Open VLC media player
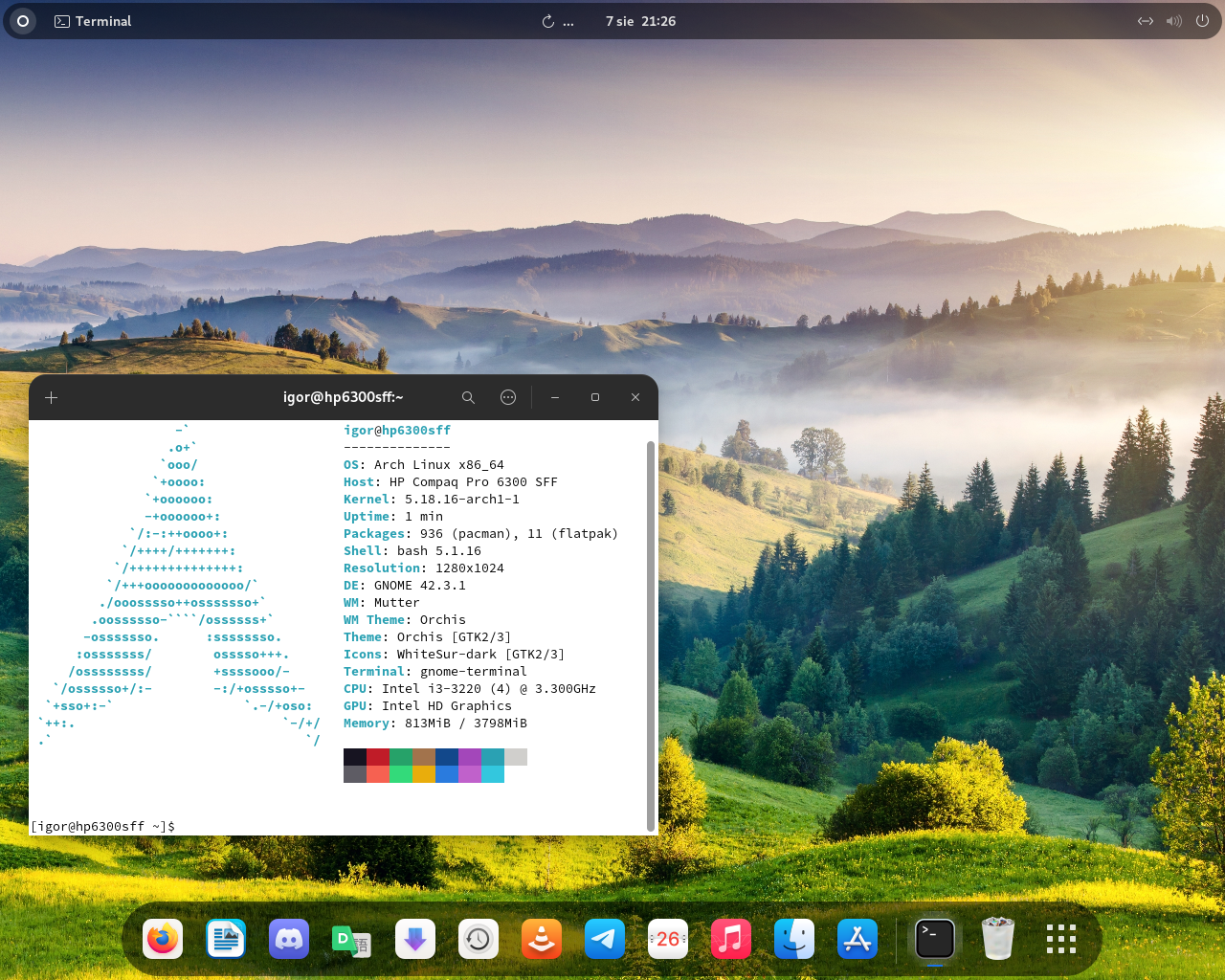 (542, 939)
